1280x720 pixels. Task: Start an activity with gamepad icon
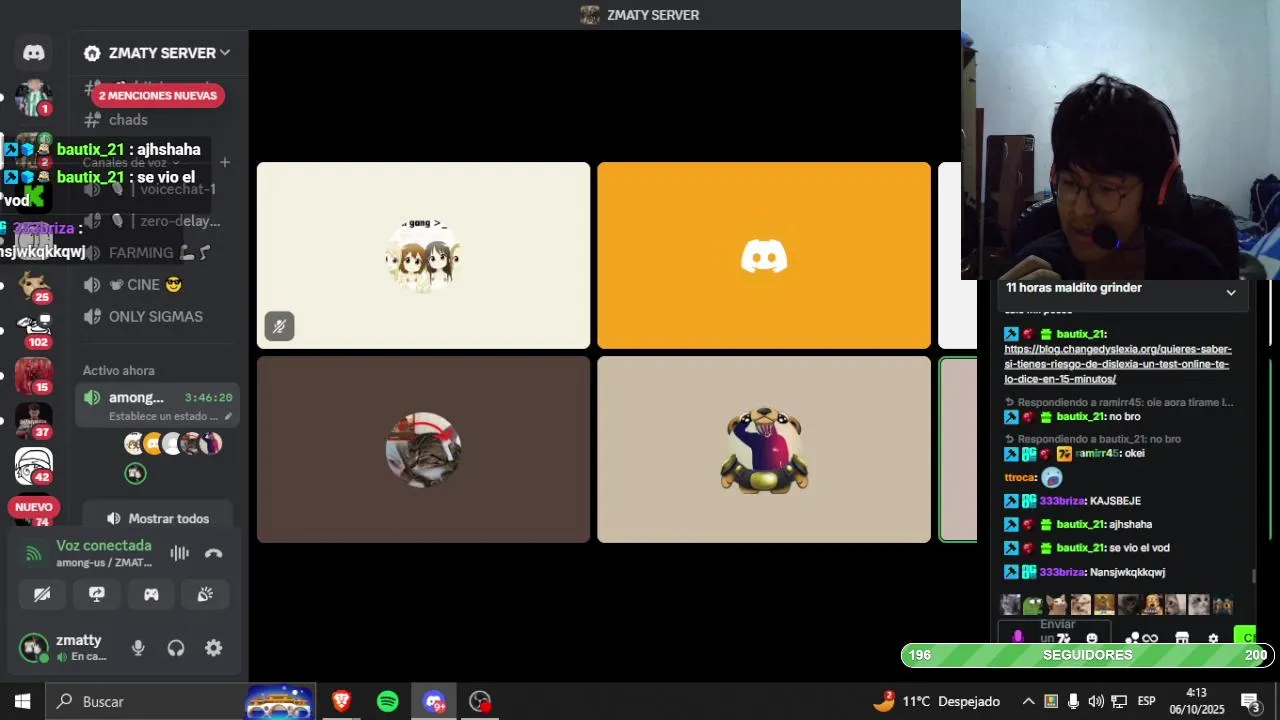click(151, 594)
